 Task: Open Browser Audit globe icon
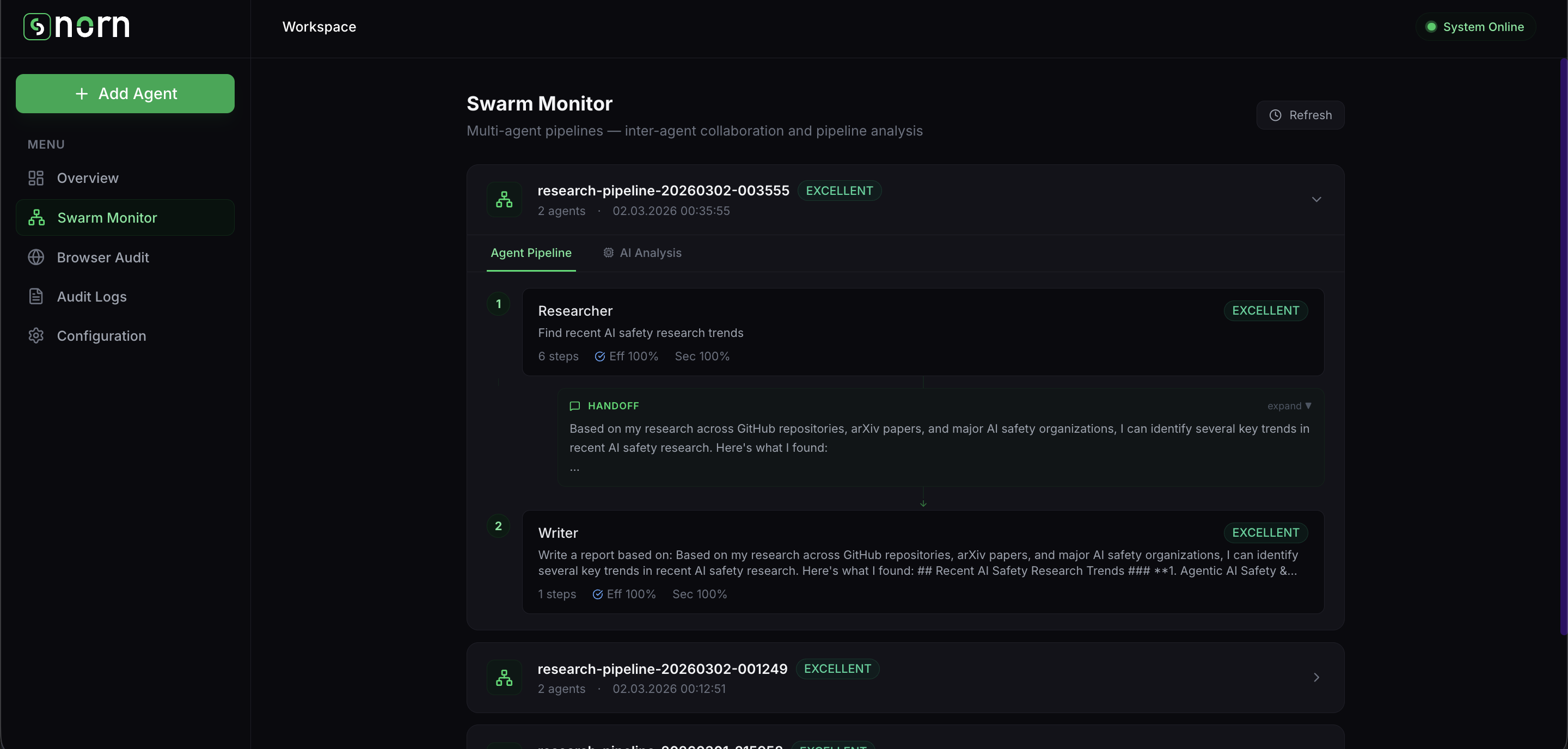click(x=36, y=257)
